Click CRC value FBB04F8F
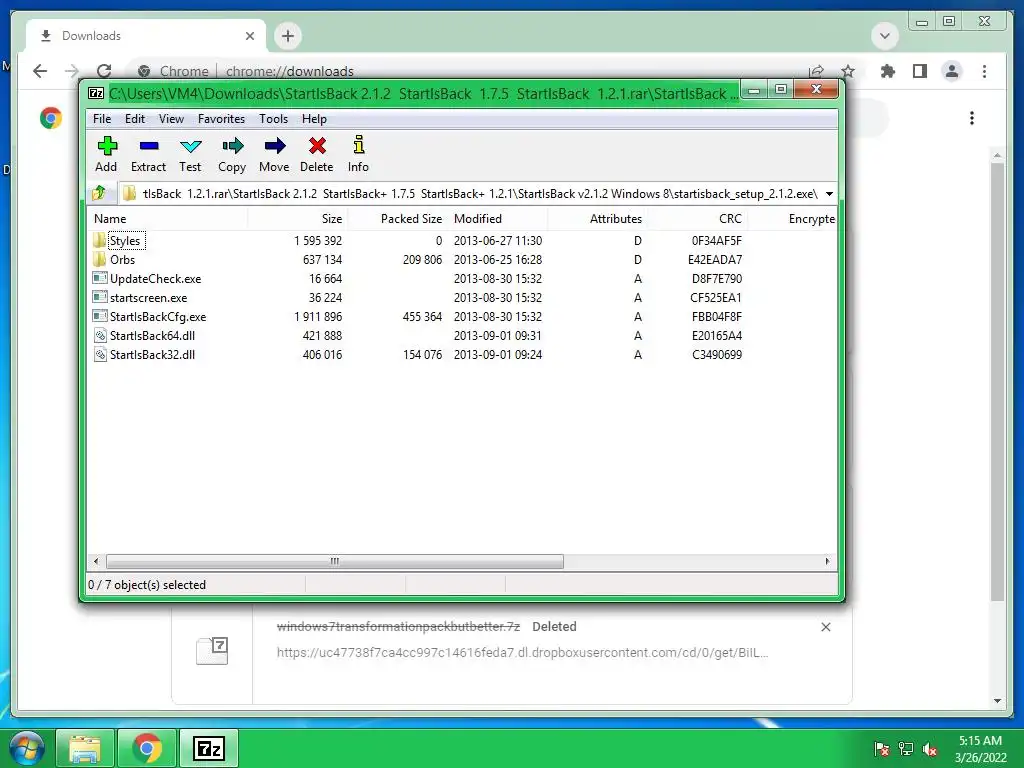The height and width of the screenshot is (768, 1024). (716, 316)
